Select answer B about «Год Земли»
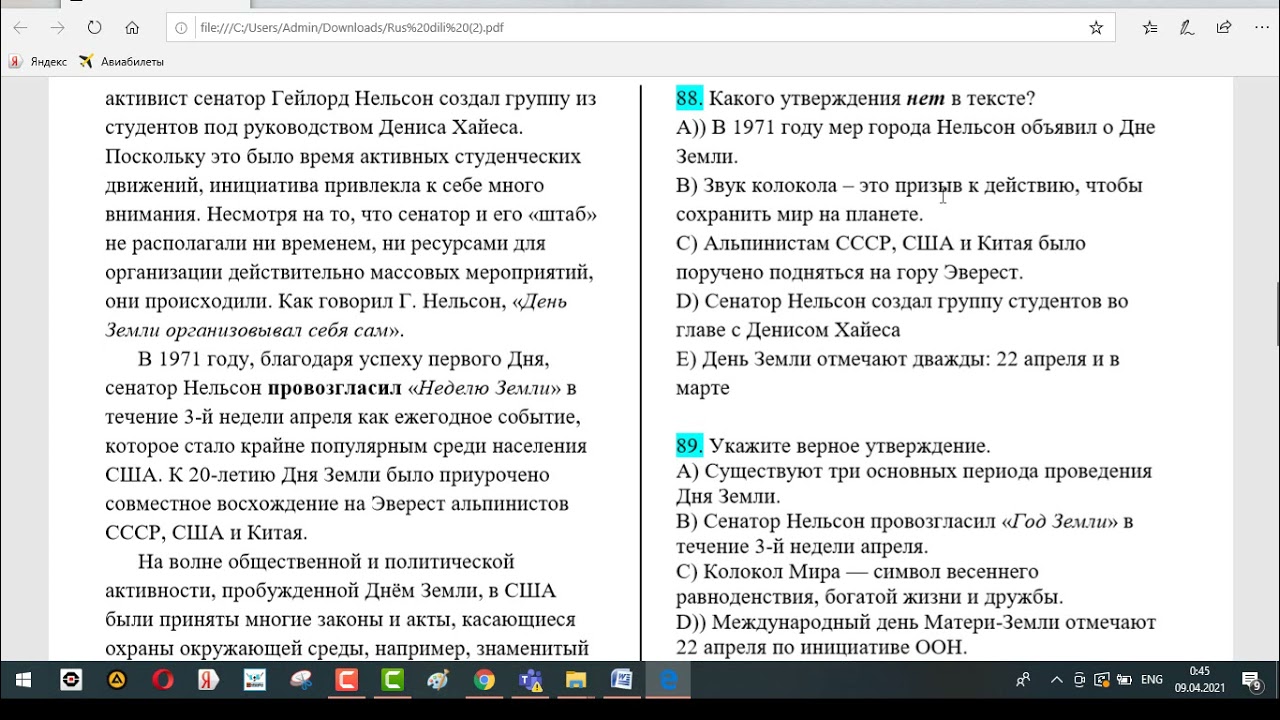 (x=904, y=534)
